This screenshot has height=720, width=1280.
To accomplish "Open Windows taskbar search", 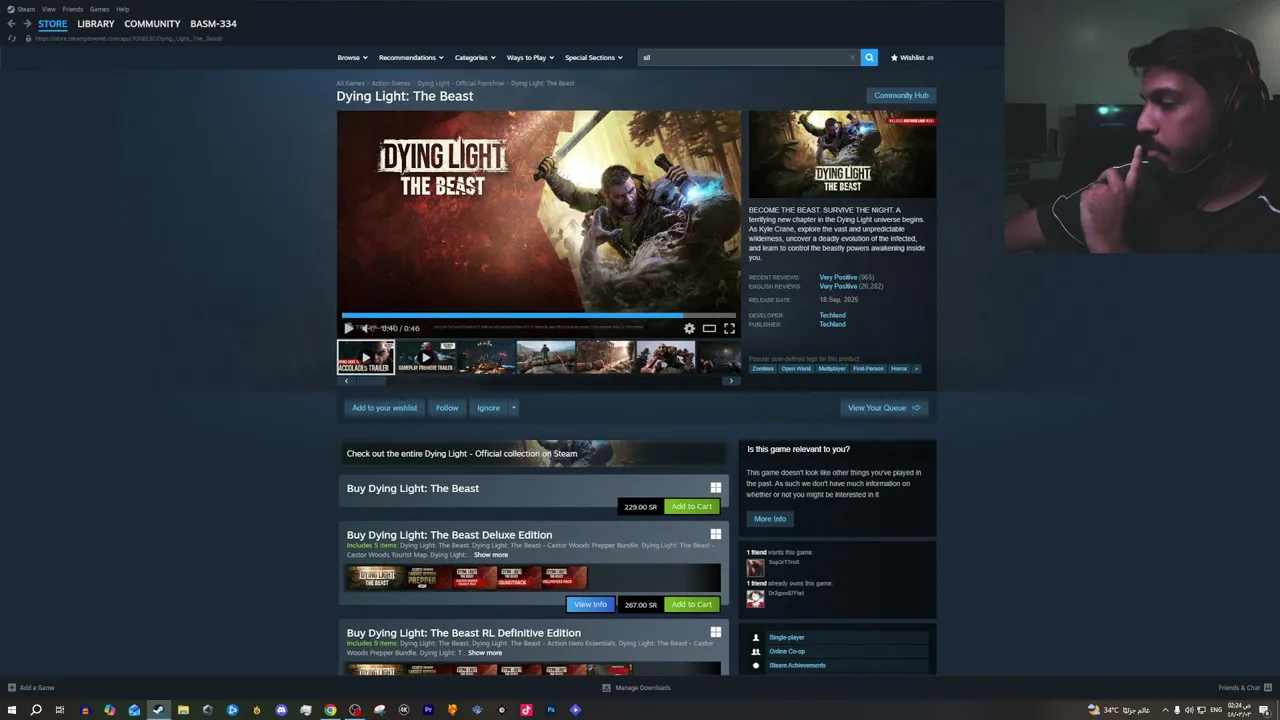I will point(36,710).
